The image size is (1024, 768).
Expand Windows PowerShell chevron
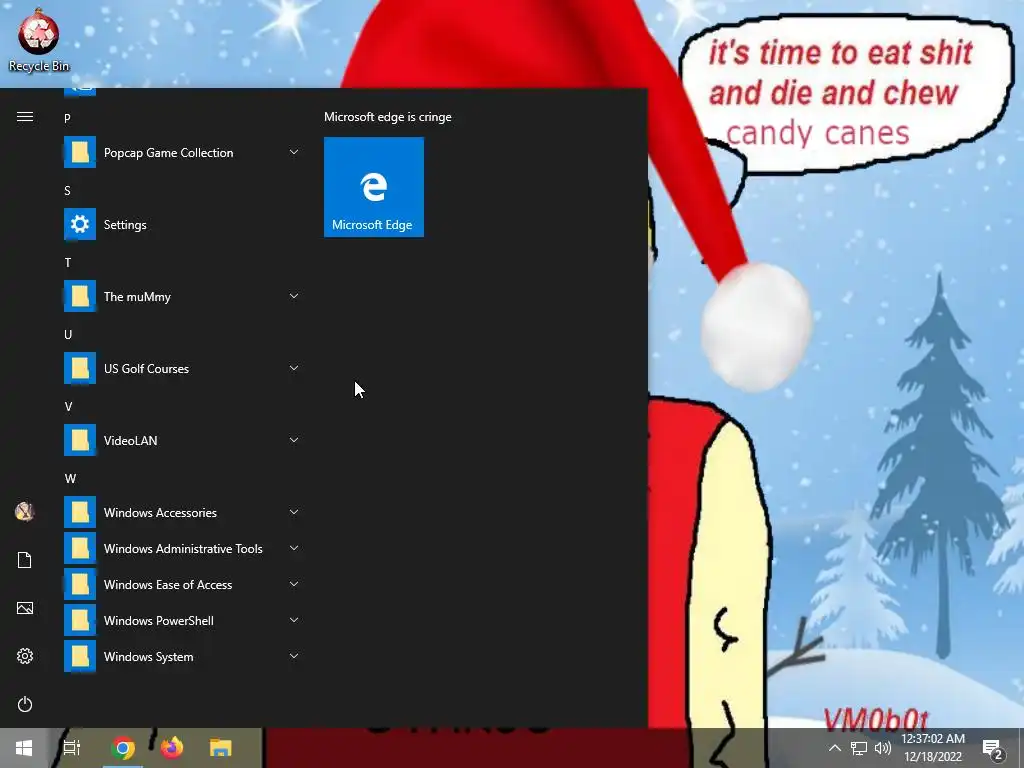294,620
